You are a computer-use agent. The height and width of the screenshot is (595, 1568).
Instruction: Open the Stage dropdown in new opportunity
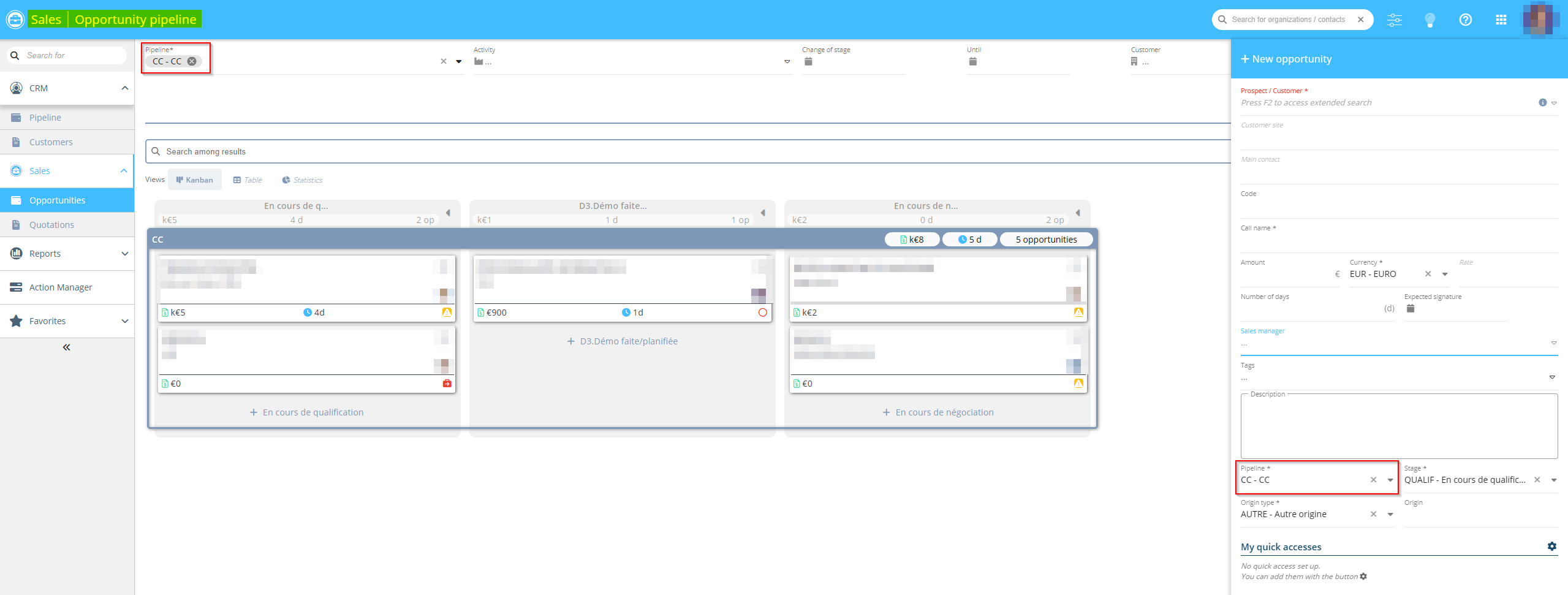pyautogui.click(x=1553, y=480)
